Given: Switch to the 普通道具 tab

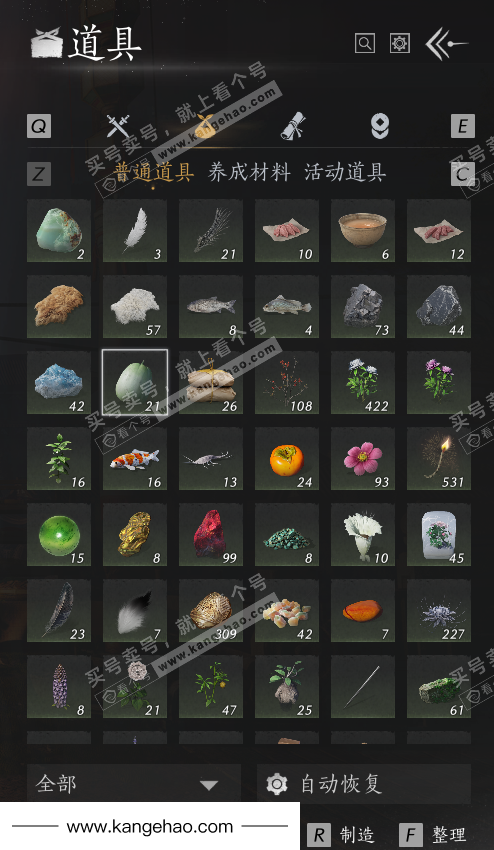Looking at the screenshot, I should click(154, 172).
